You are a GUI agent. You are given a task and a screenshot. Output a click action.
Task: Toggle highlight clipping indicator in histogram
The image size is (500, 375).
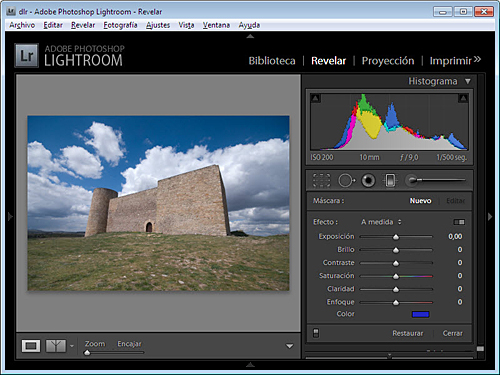463,98
